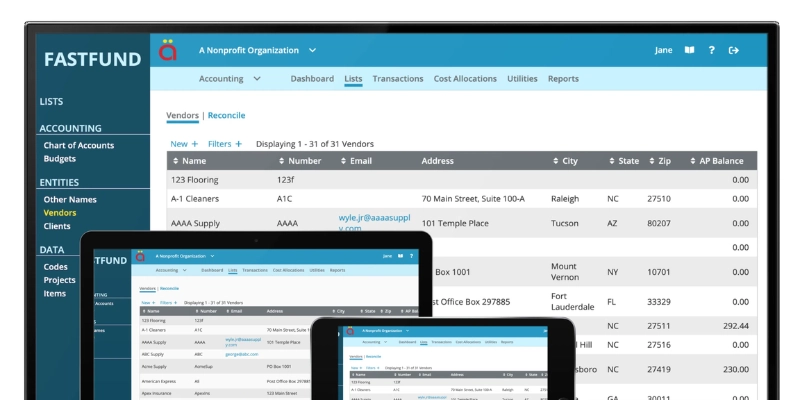Screen dimensions: 800x400
Task: Sort by State column on the monitor
Action: (x=624, y=161)
